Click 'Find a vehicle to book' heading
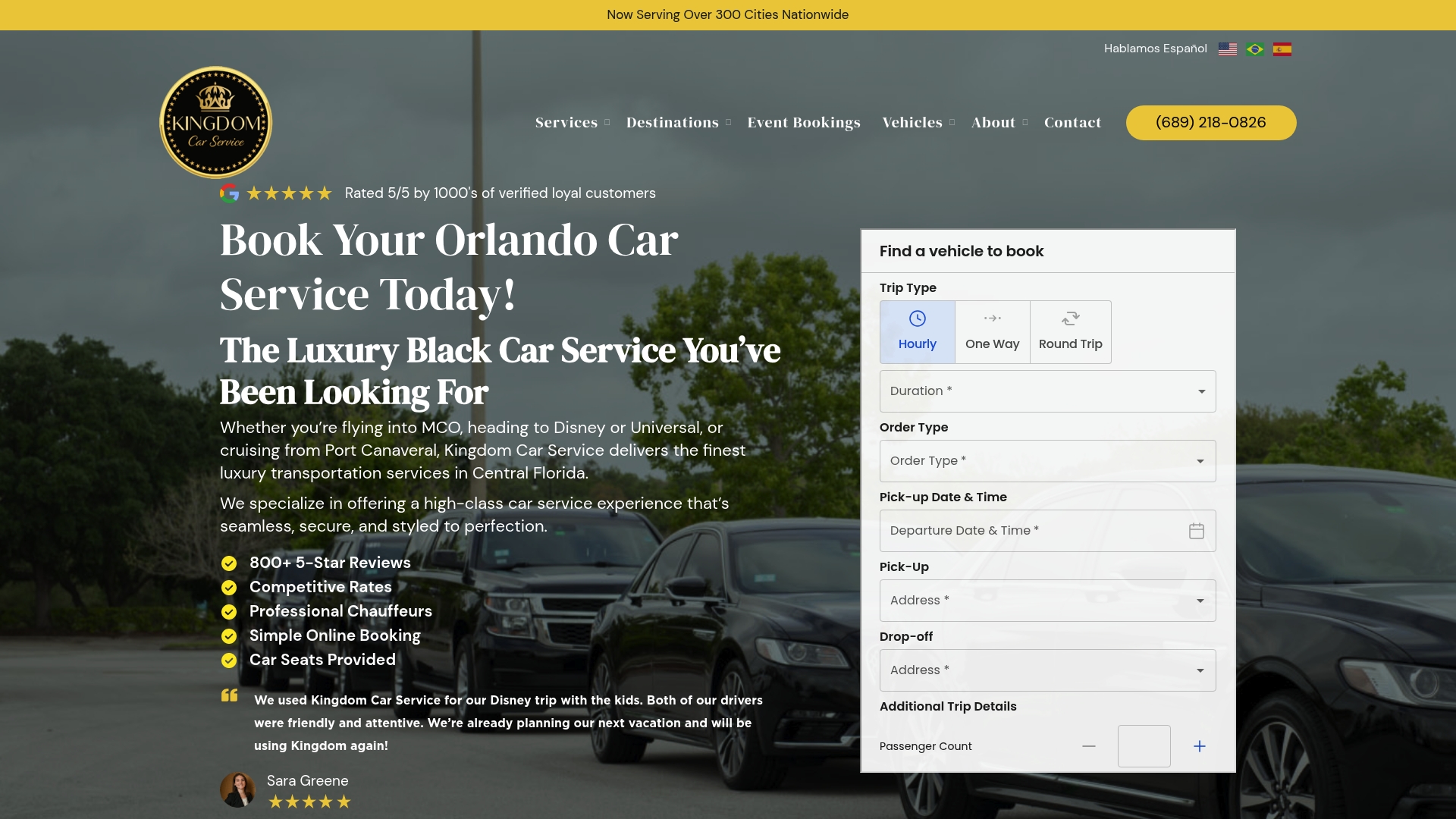 [x=962, y=251]
